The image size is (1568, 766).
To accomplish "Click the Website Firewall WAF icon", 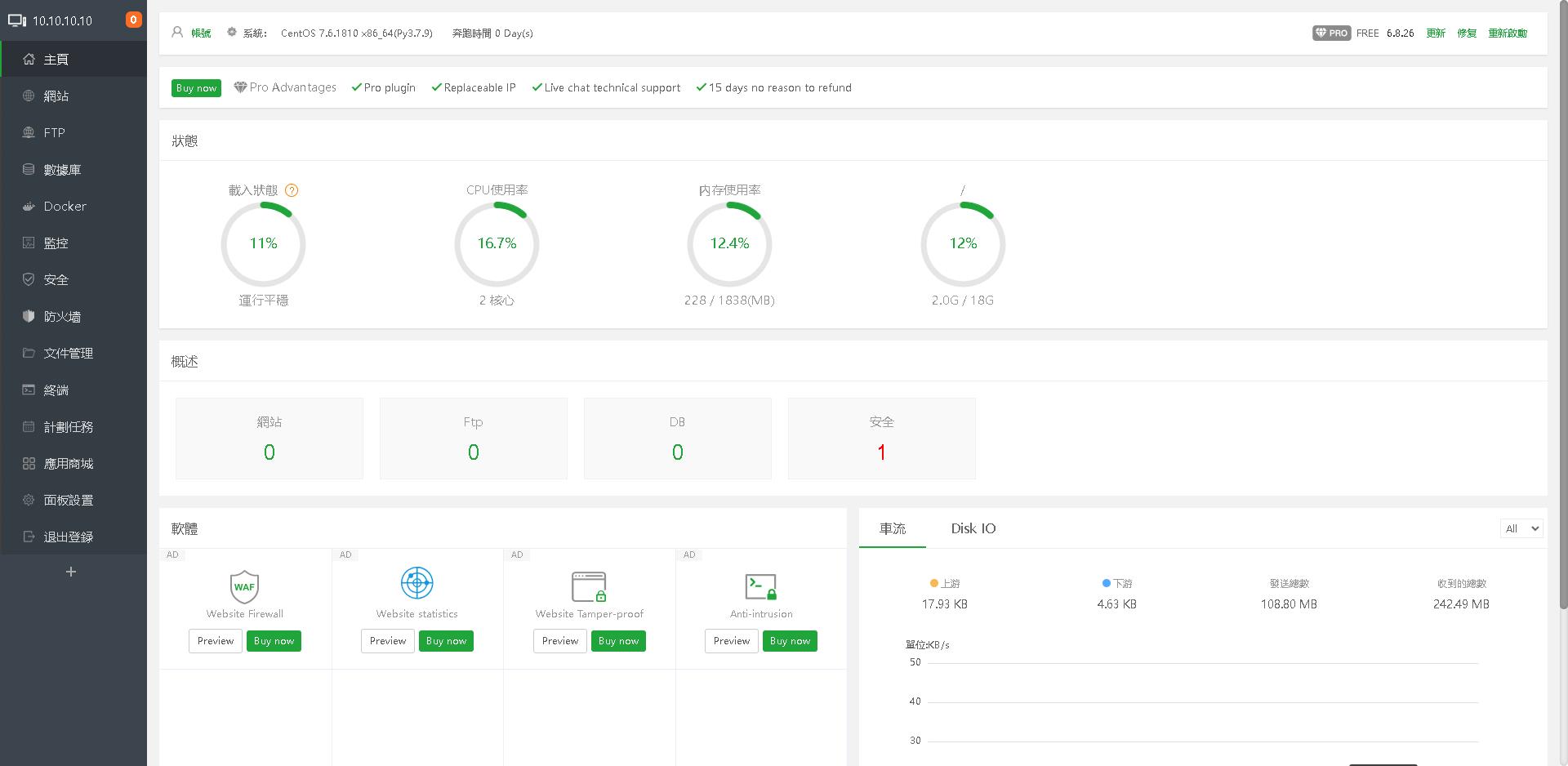I will [244, 586].
